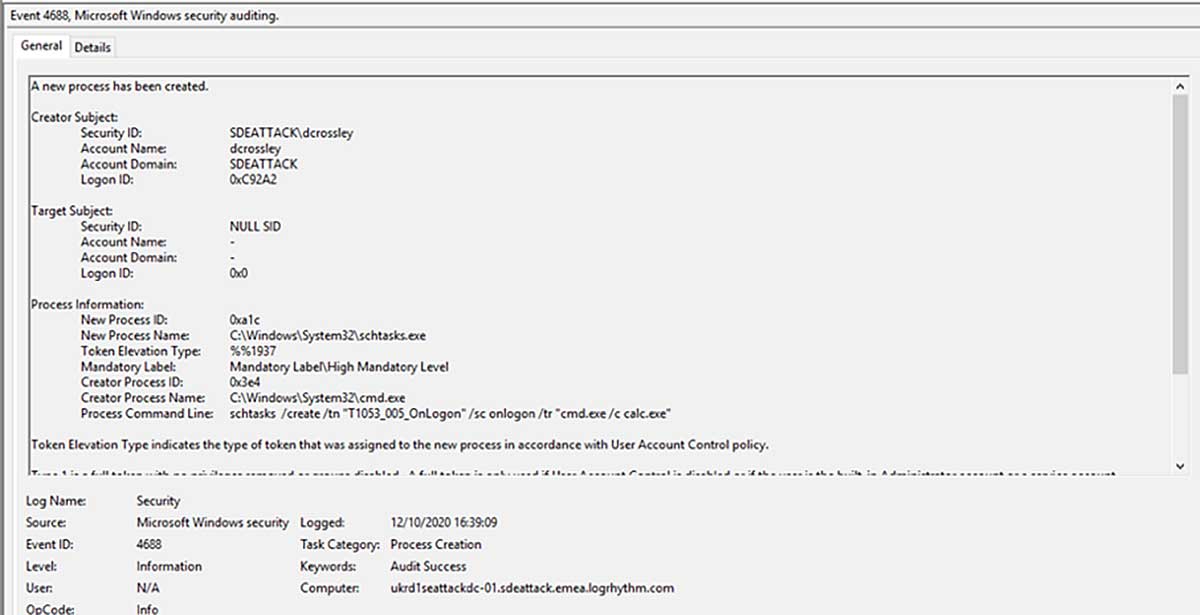Click Creator Process ID value 0x3e4

[x=246, y=382]
